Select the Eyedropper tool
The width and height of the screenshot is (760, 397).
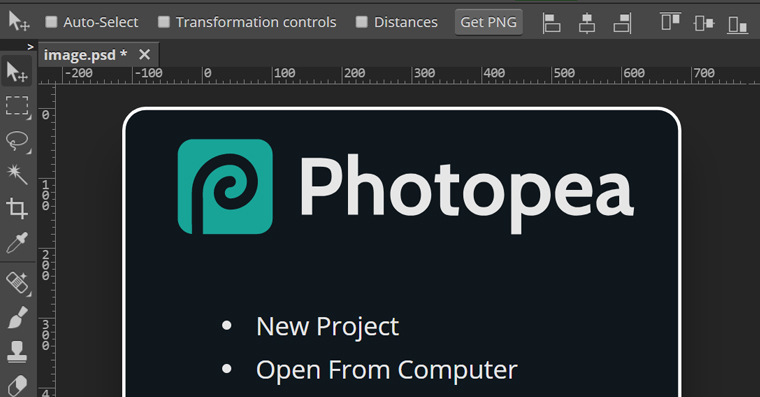(x=17, y=243)
